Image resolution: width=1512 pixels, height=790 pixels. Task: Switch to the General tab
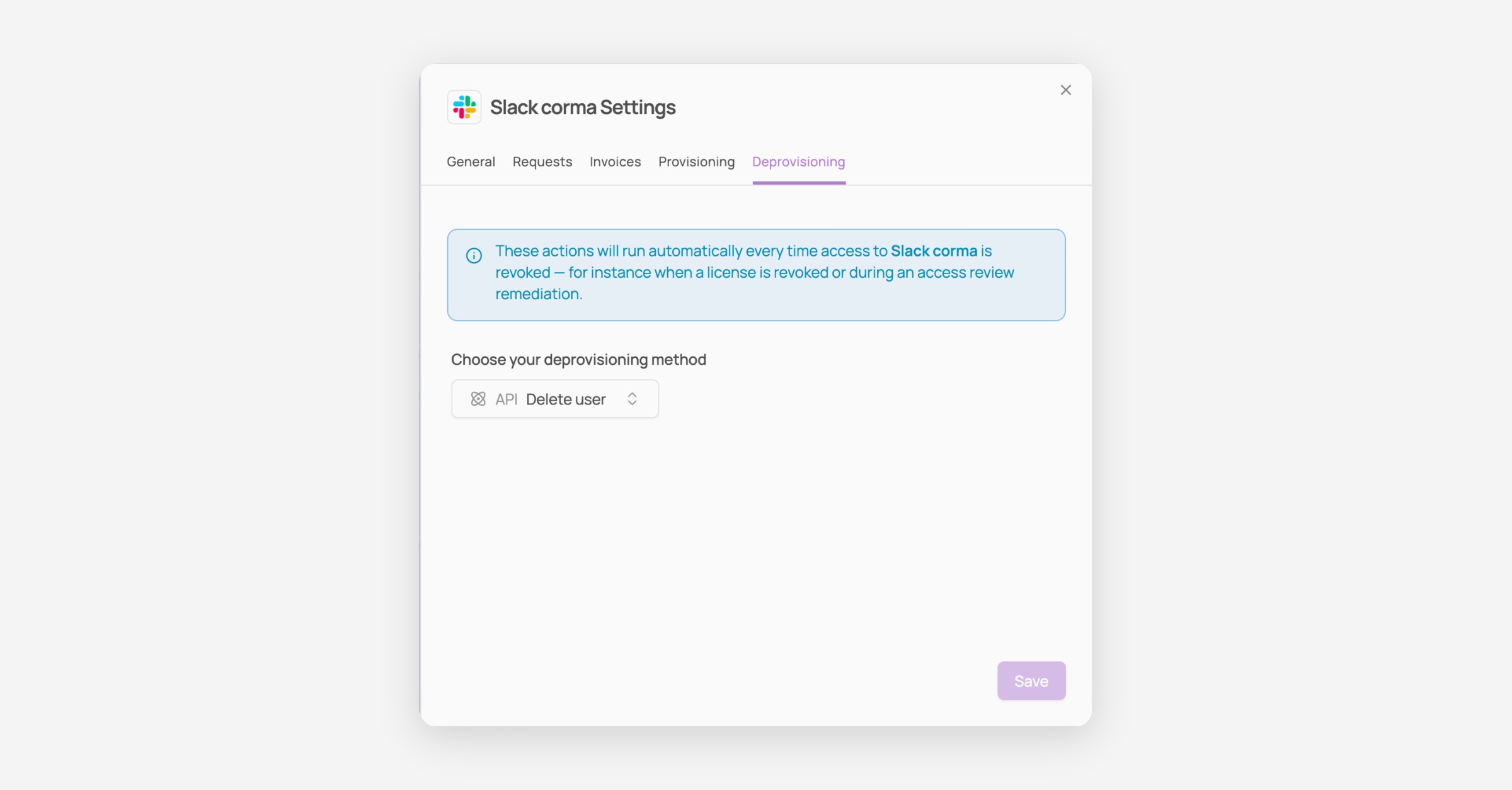471,162
